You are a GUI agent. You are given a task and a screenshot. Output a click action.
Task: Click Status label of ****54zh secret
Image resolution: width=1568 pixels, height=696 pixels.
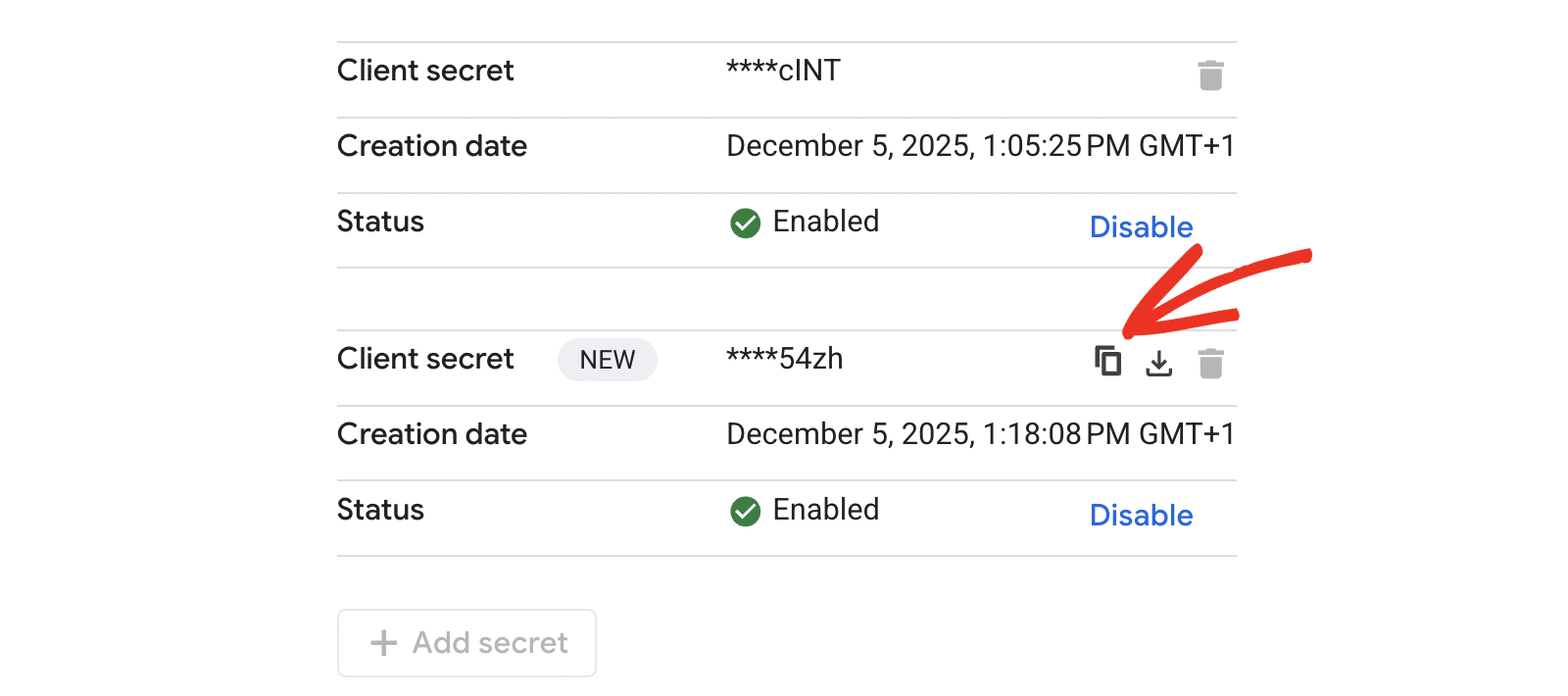click(x=380, y=510)
